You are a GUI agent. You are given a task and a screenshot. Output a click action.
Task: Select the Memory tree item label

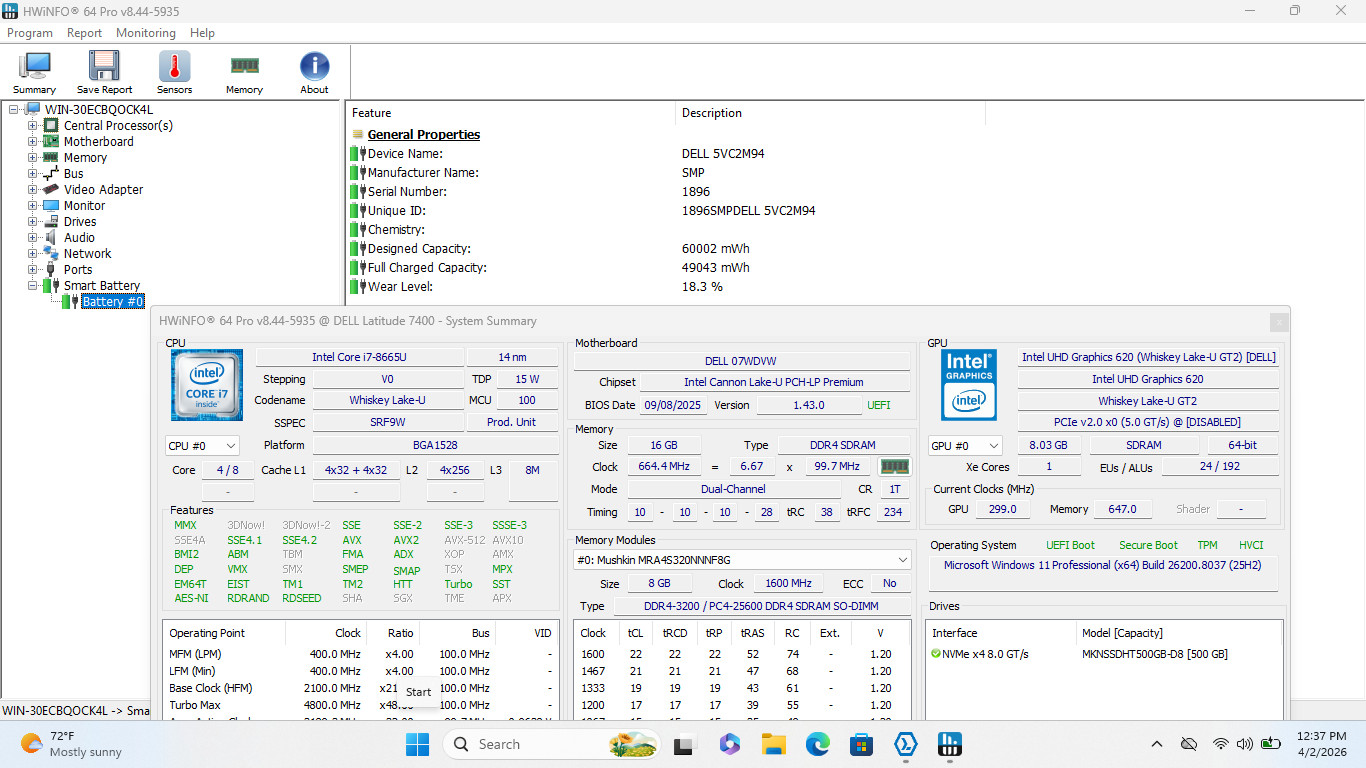[85, 157]
